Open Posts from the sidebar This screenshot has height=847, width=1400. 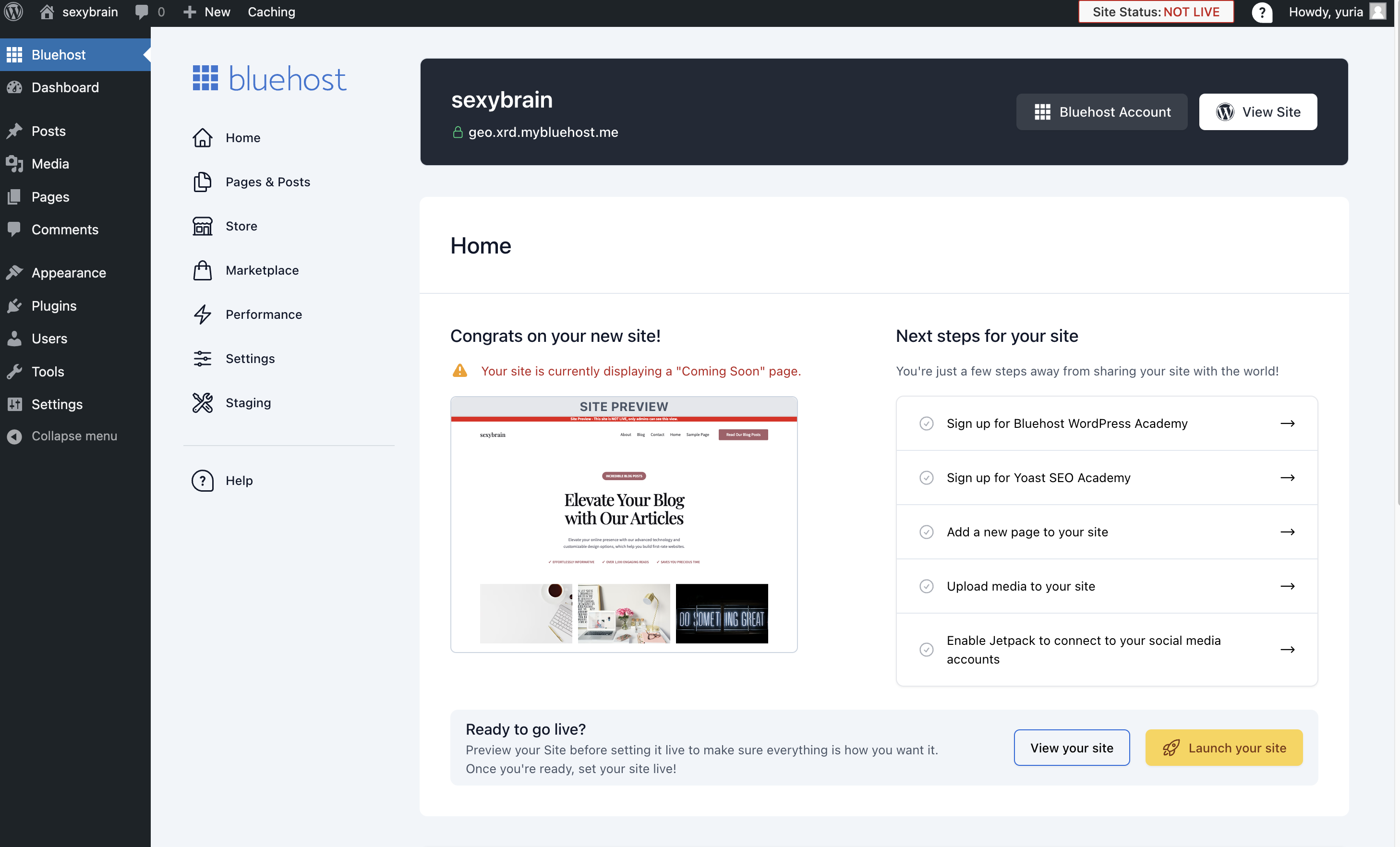coord(75,131)
